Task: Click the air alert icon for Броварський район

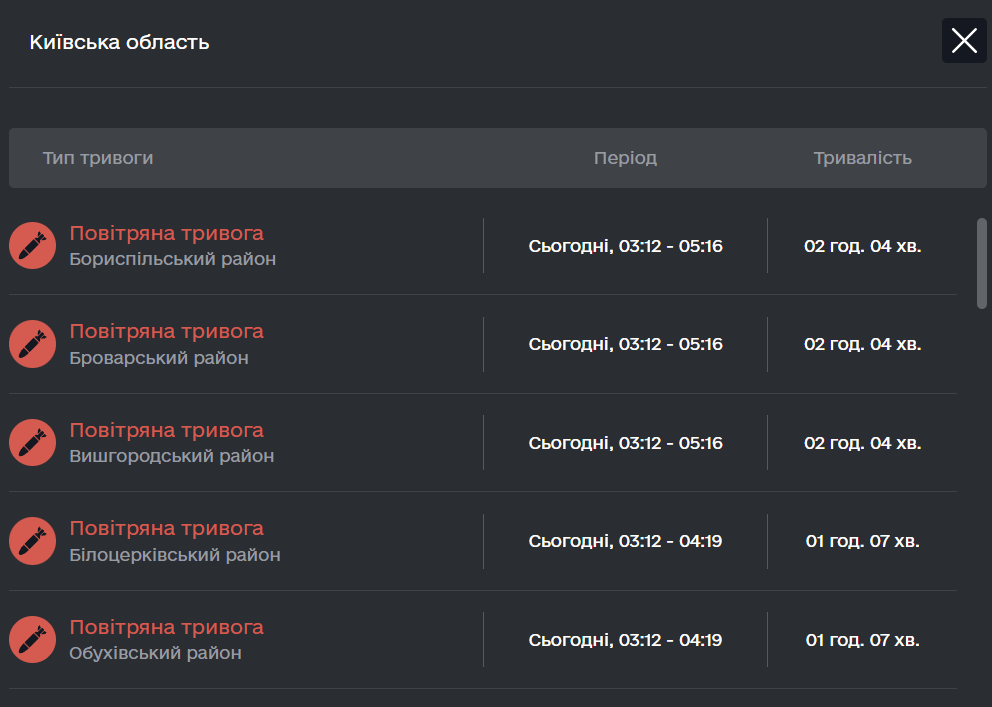Action: coord(32,344)
